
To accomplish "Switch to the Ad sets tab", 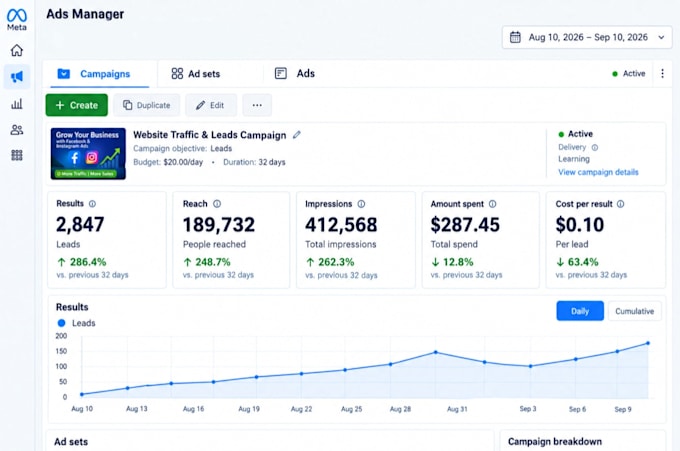I will pos(196,74).
